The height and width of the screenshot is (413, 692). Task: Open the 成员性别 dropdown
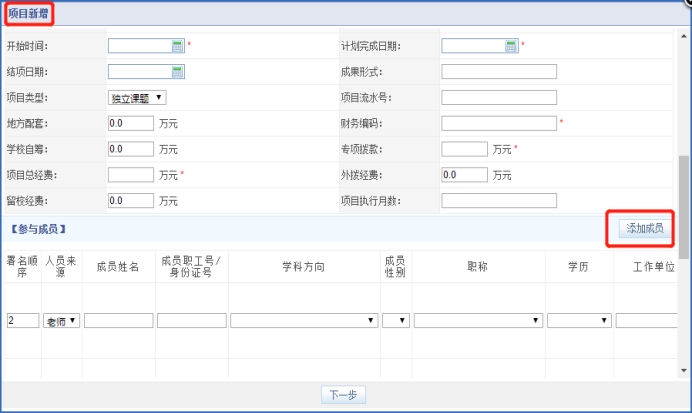click(395, 321)
